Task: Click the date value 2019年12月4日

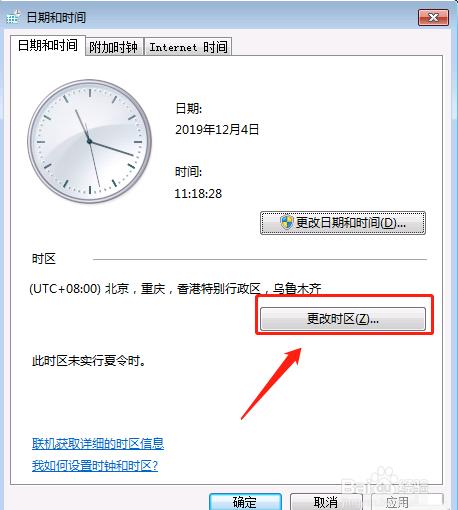Action: coord(217,129)
